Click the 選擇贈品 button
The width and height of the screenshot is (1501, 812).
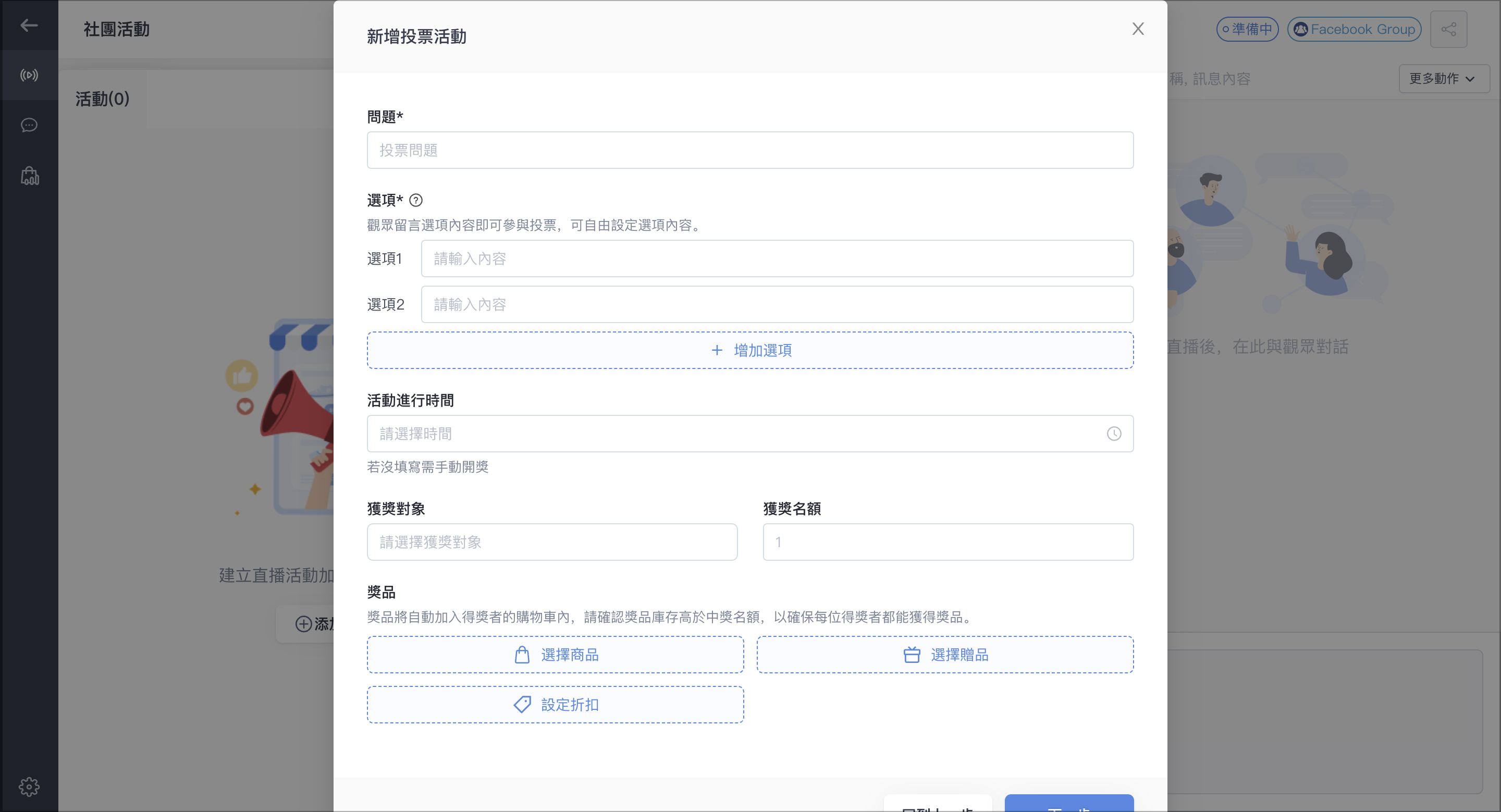pyautogui.click(x=944, y=655)
